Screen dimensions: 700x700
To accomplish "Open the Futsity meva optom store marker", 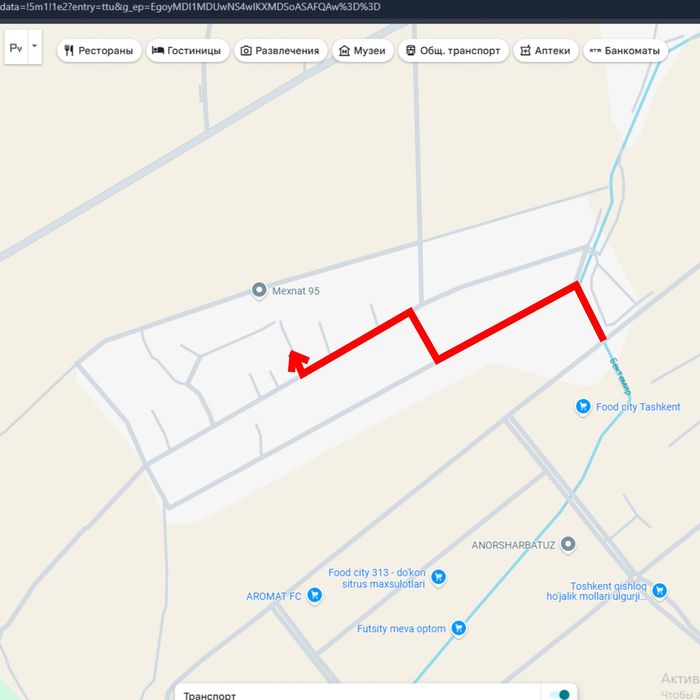I will click(458, 628).
